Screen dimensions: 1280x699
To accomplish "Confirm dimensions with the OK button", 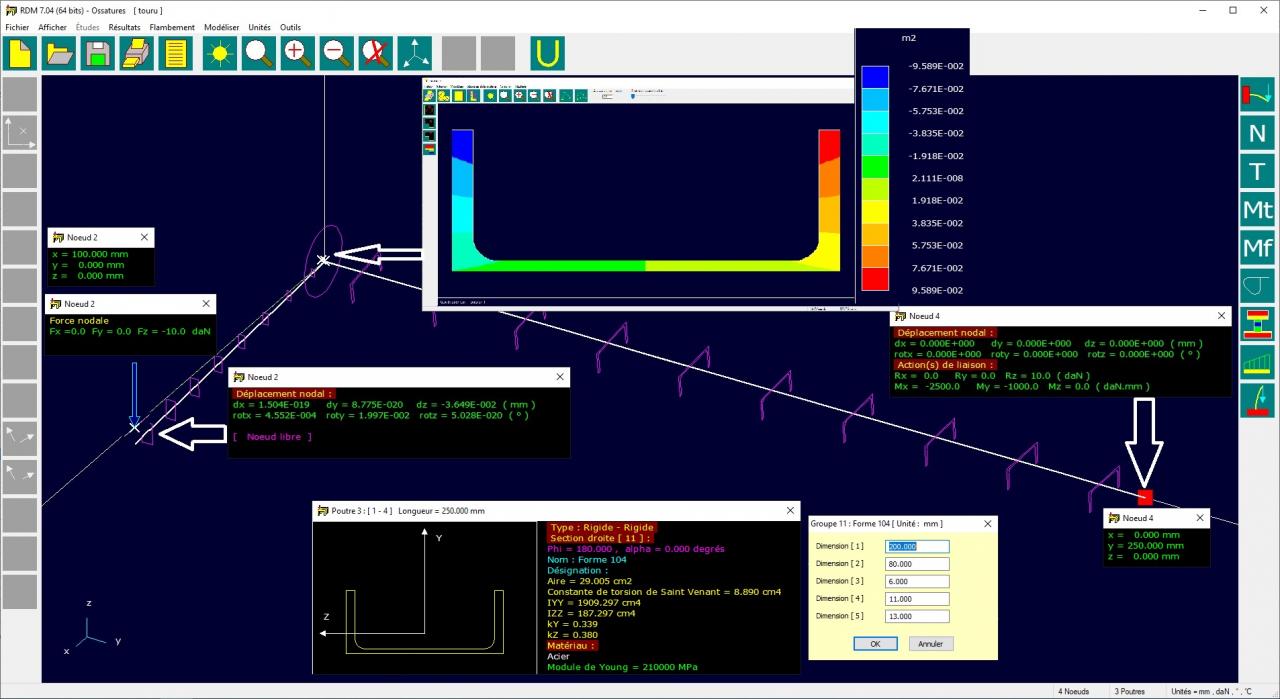I will click(x=875, y=644).
